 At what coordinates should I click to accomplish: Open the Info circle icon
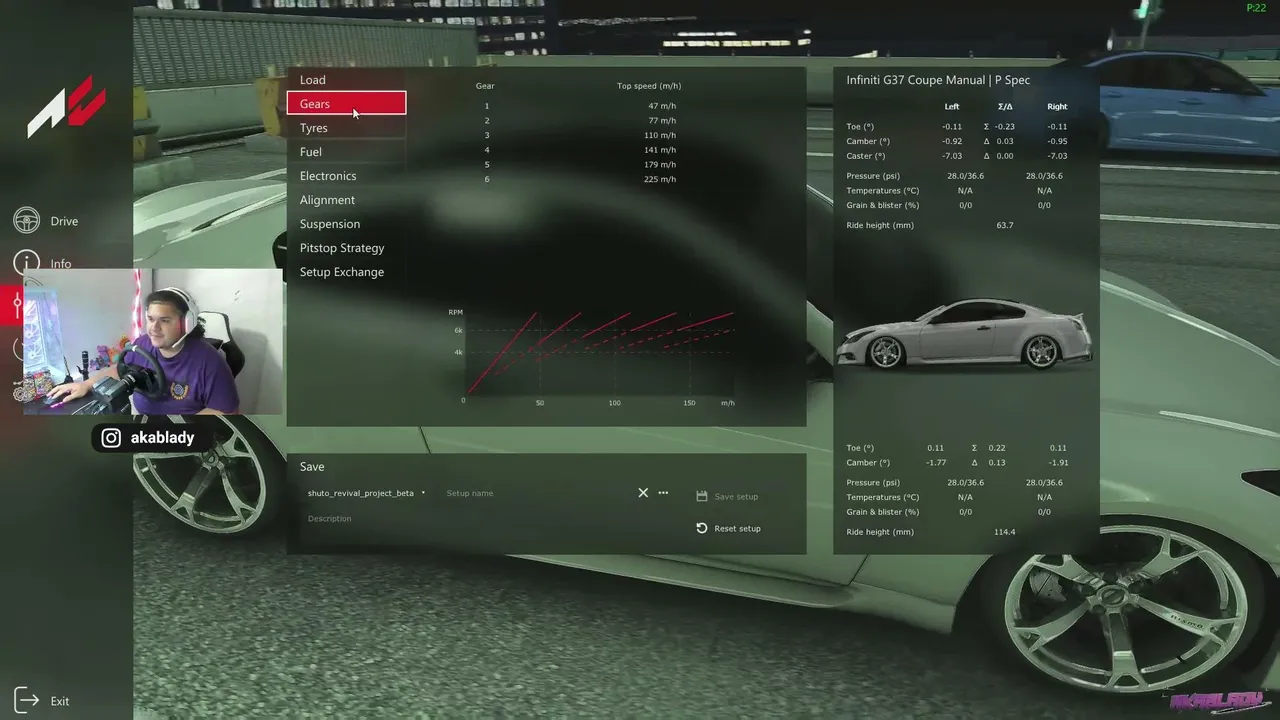tap(27, 263)
